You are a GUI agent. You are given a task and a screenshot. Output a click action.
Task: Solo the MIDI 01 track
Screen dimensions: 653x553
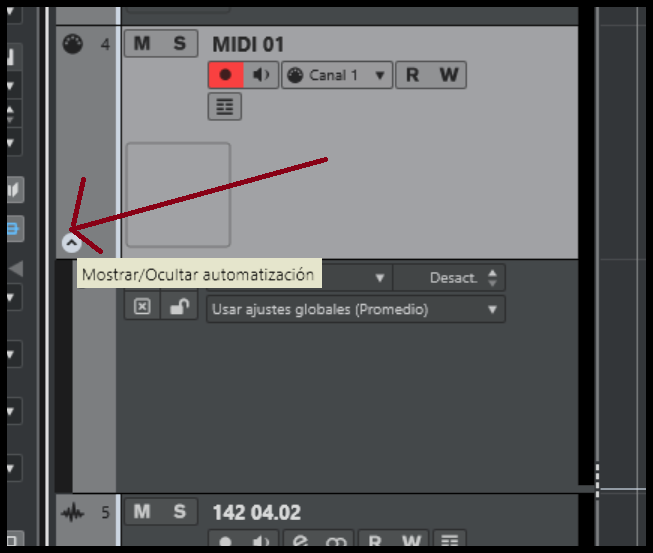[x=179, y=43]
